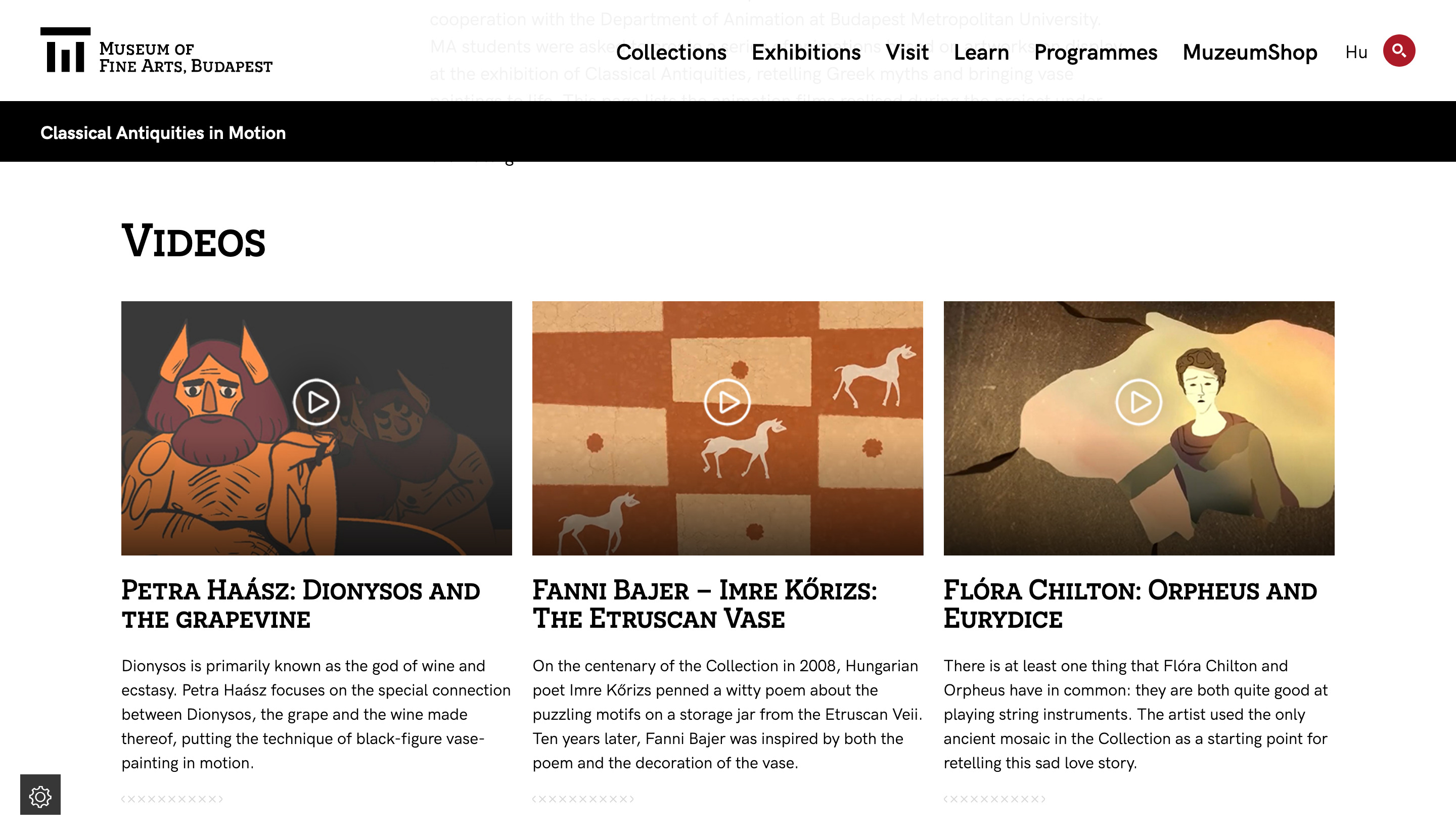Click the Museum of Fine Arts logo

156,52
